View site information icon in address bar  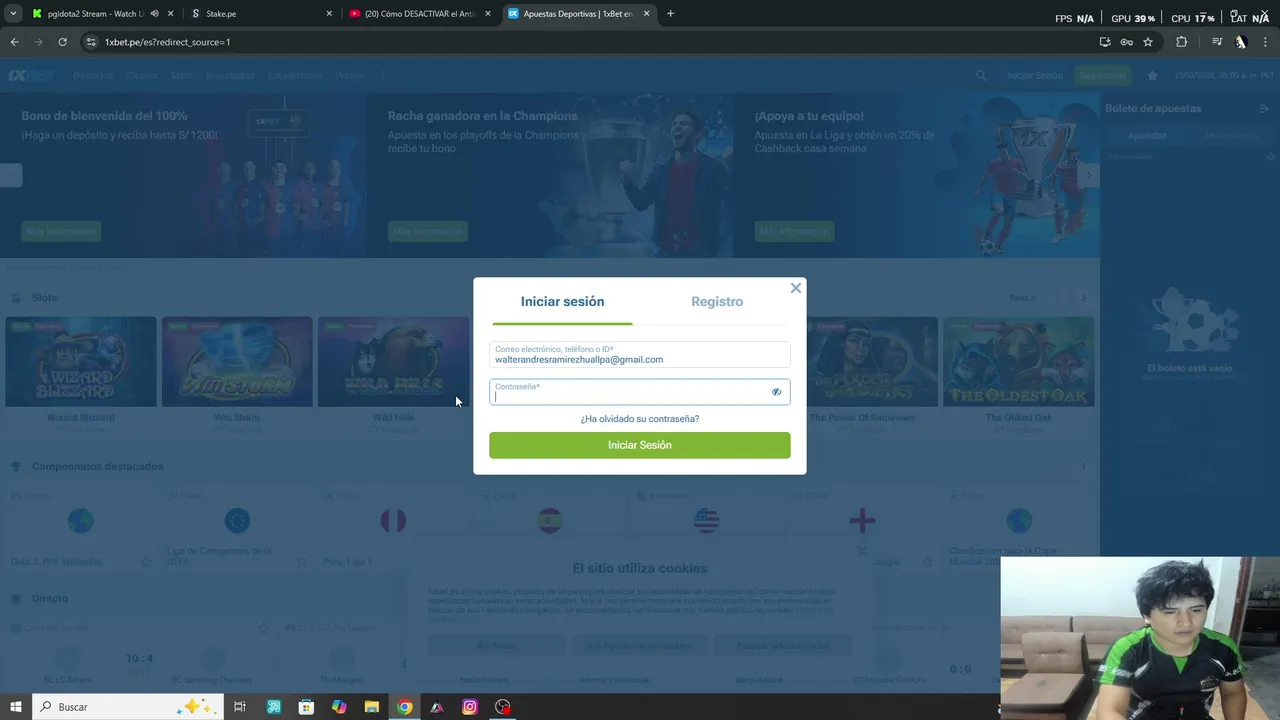[x=92, y=42]
